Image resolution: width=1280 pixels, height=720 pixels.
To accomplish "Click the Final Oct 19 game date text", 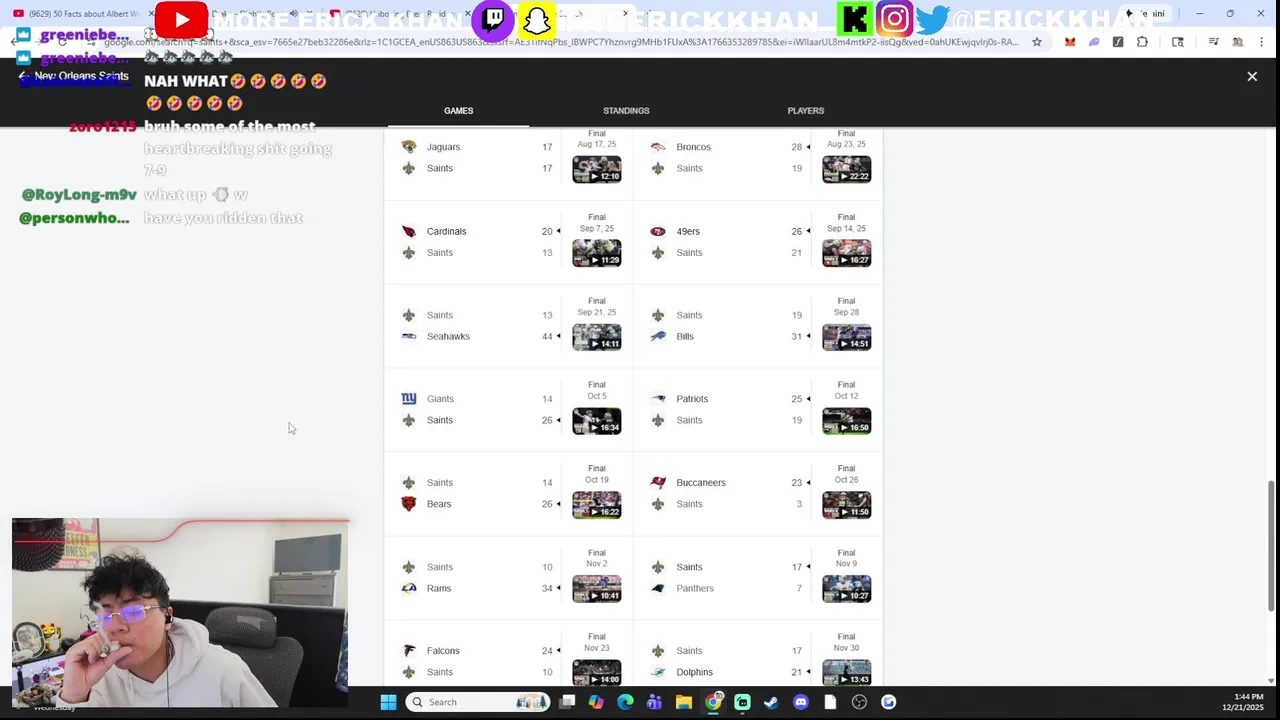I will click(596, 474).
